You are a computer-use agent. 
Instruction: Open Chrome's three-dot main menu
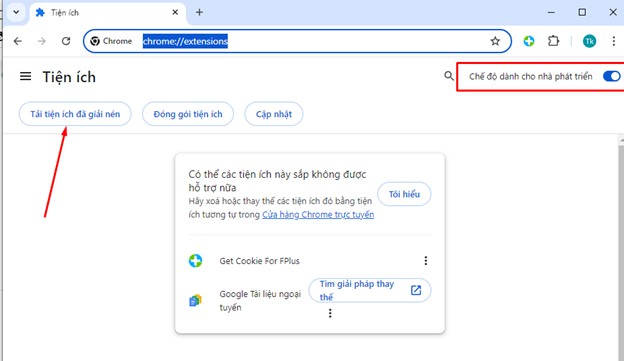click(614, 41)
